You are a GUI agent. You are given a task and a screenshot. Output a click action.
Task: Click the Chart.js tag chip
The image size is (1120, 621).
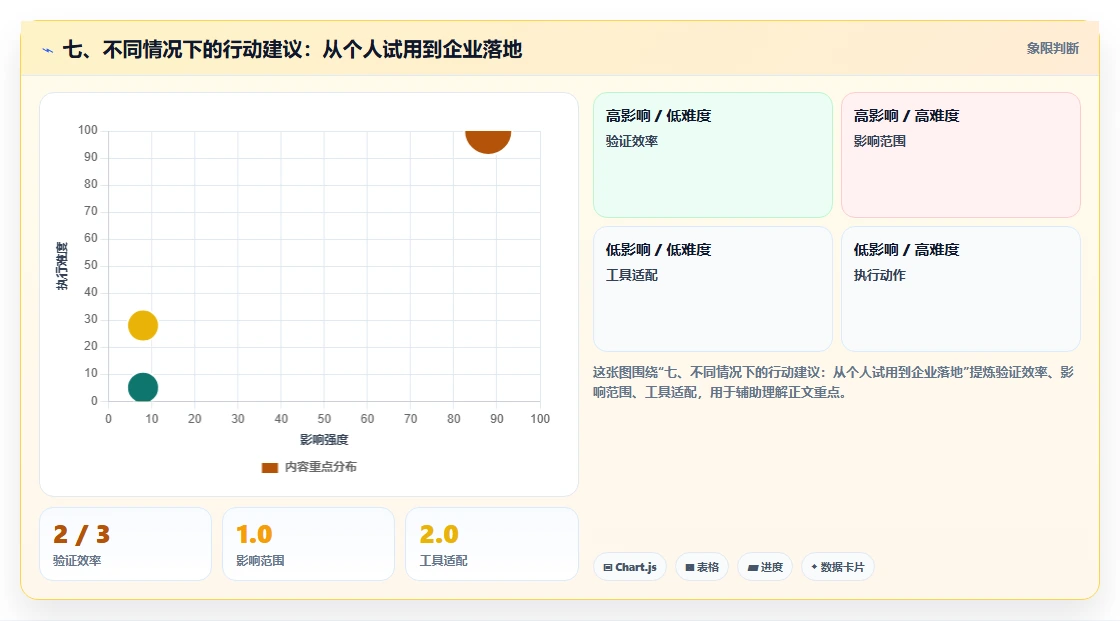coord(630,567)
